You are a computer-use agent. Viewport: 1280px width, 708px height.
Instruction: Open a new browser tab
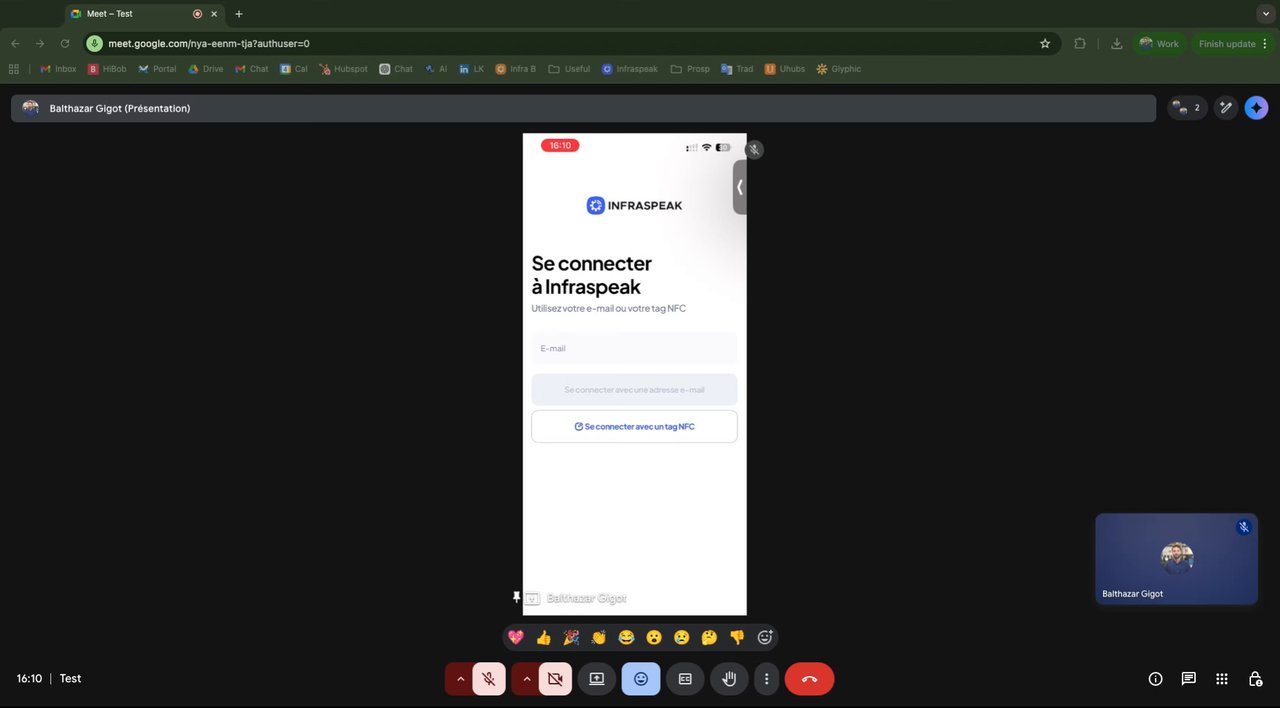point(238,14)
